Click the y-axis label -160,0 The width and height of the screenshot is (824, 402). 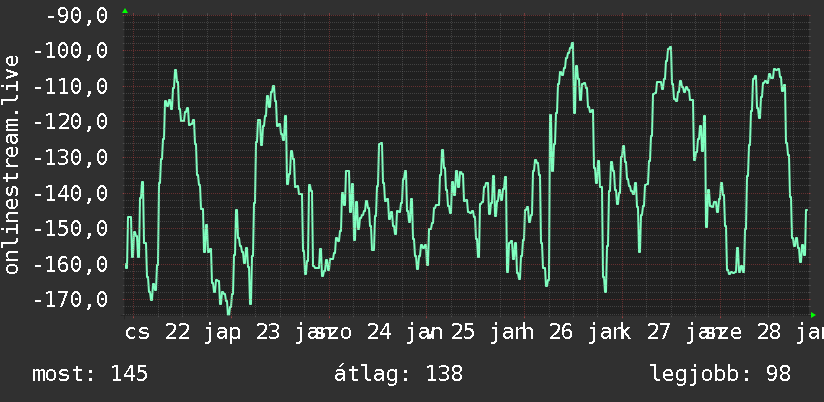point(70,264)
